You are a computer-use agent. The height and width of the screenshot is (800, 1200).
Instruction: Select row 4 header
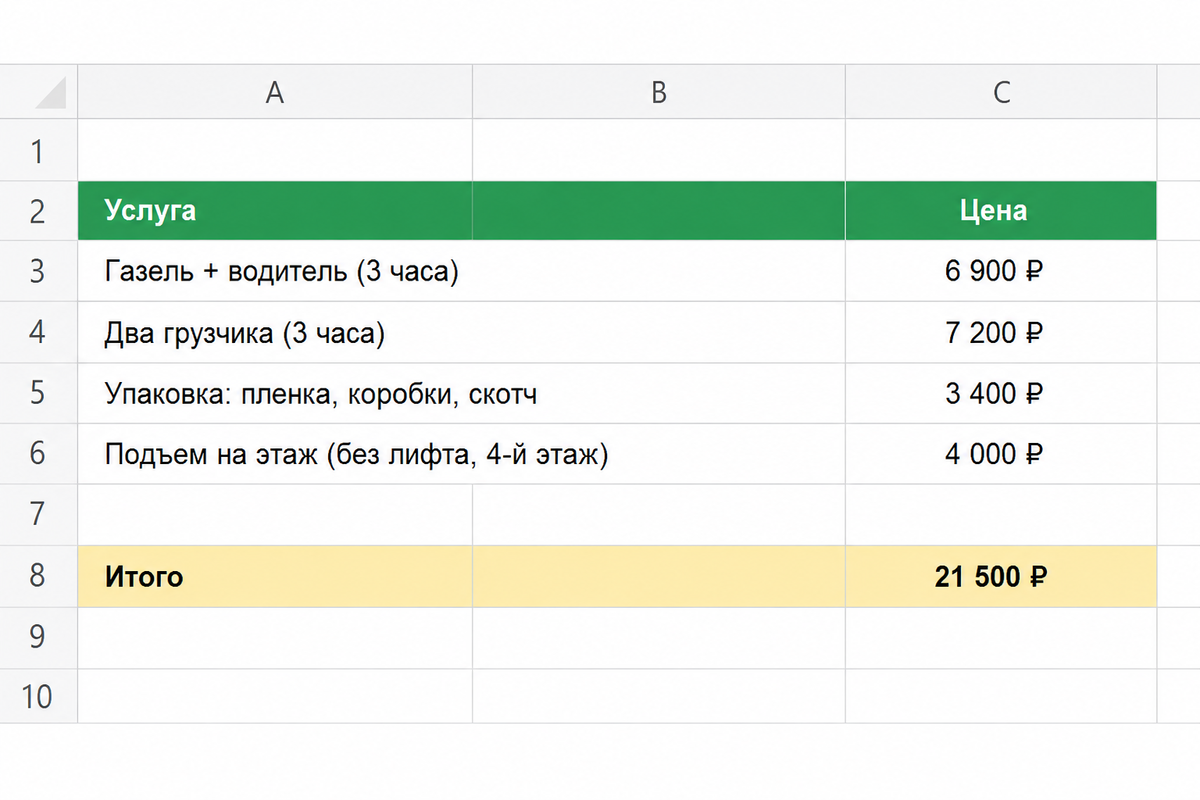38,333
